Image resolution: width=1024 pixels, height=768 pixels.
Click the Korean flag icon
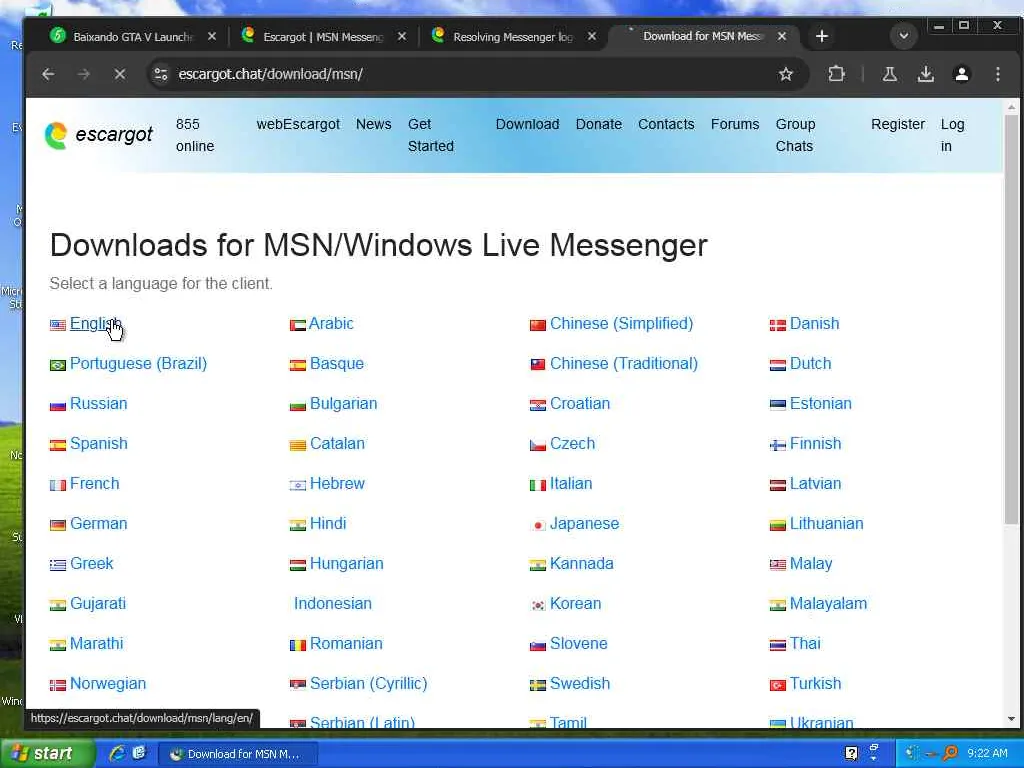[x=537, y=605]
